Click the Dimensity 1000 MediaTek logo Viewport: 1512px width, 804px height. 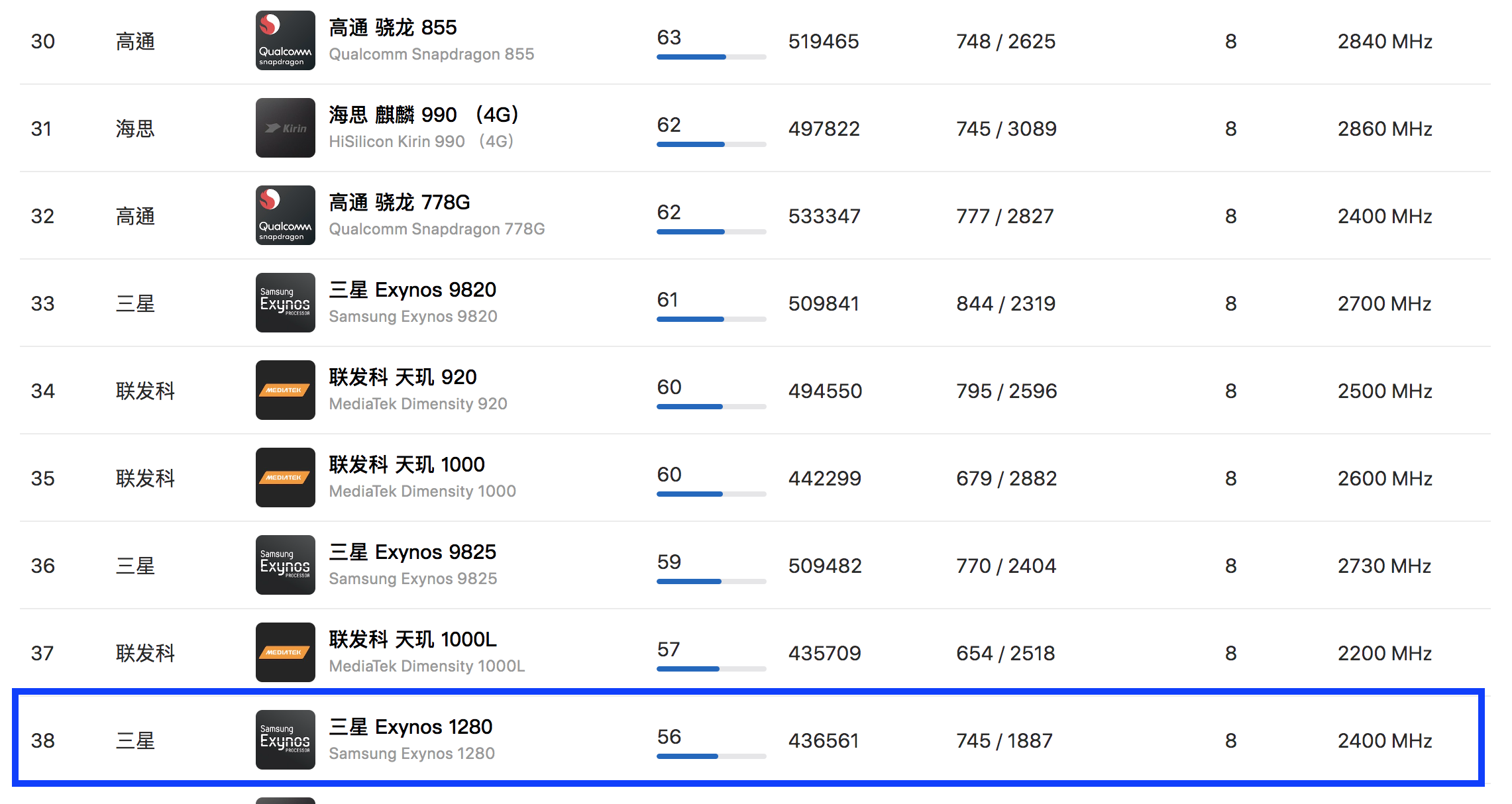[x=286, y=477]
